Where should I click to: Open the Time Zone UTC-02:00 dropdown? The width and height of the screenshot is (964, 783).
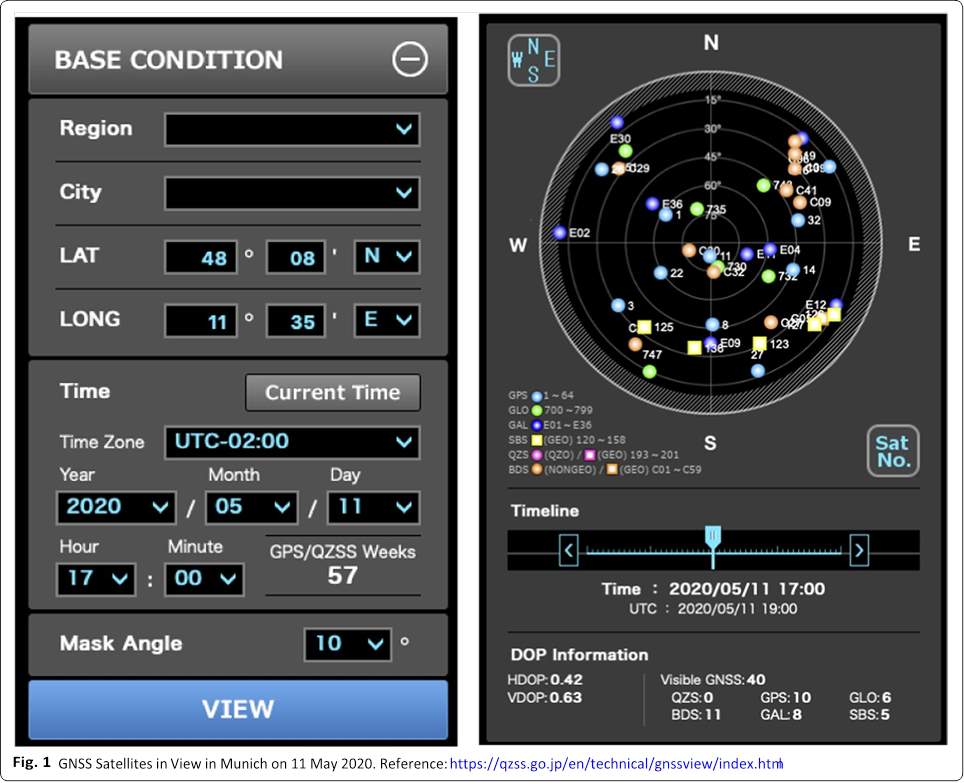(x=292, y=442)
